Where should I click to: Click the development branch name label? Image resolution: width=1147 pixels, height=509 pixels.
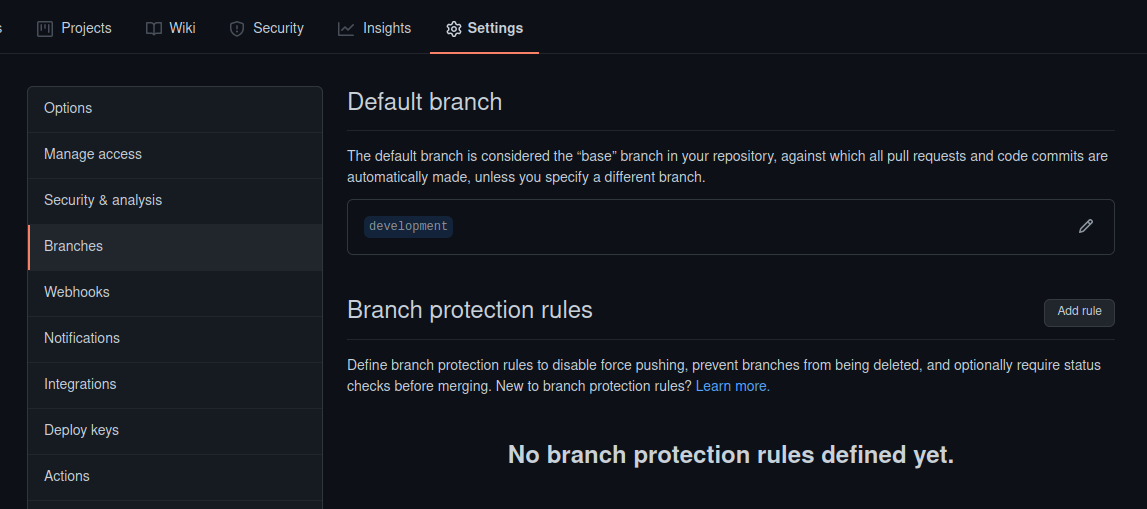408,227
